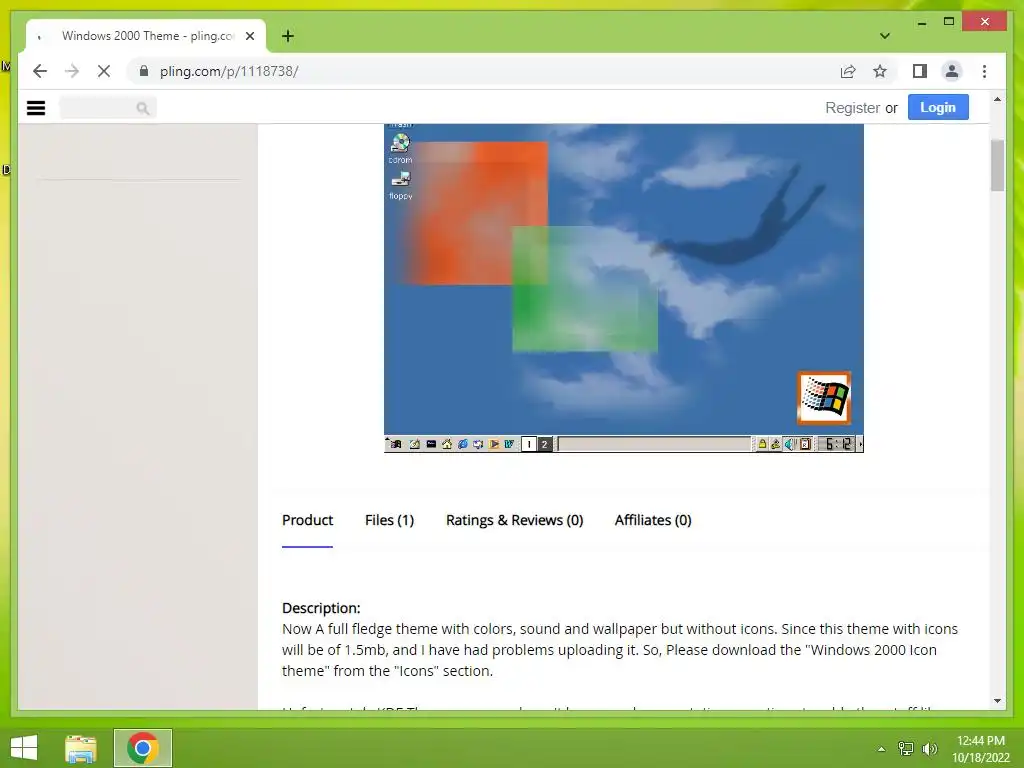
Task: Click the Login button
Action: tap(938, 108)
